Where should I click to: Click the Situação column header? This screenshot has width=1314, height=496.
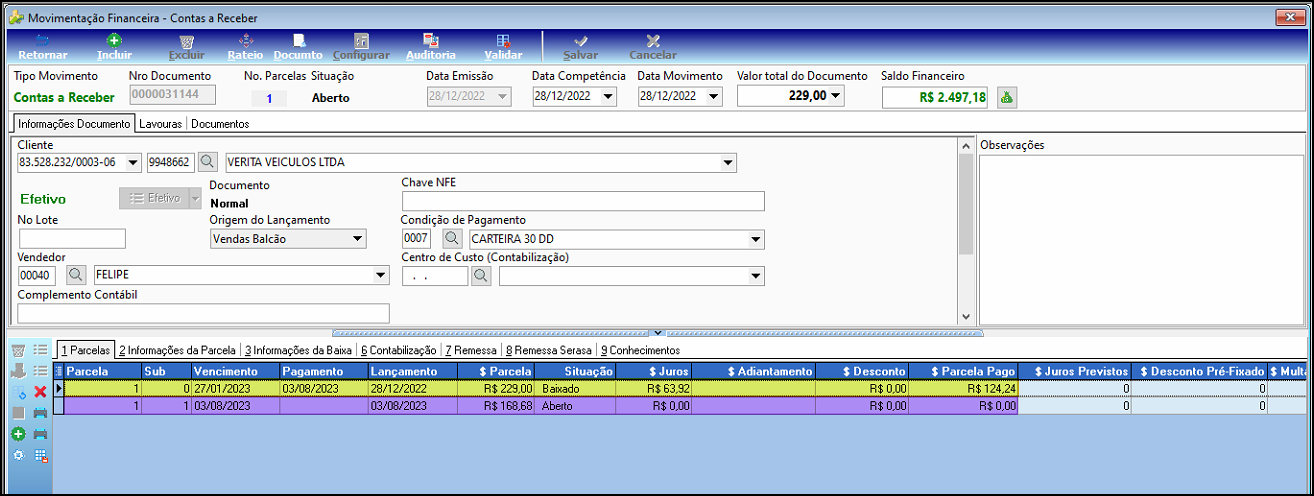(x=576, y=371)
